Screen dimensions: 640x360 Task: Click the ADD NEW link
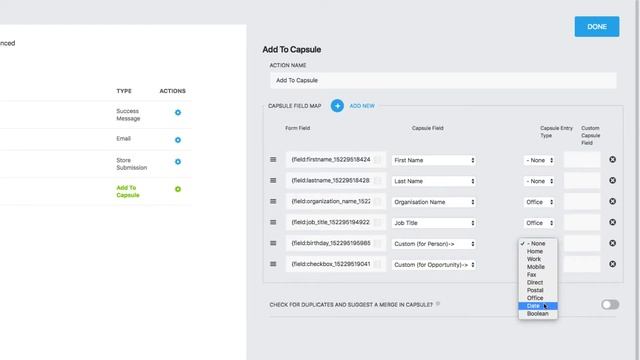362,106
